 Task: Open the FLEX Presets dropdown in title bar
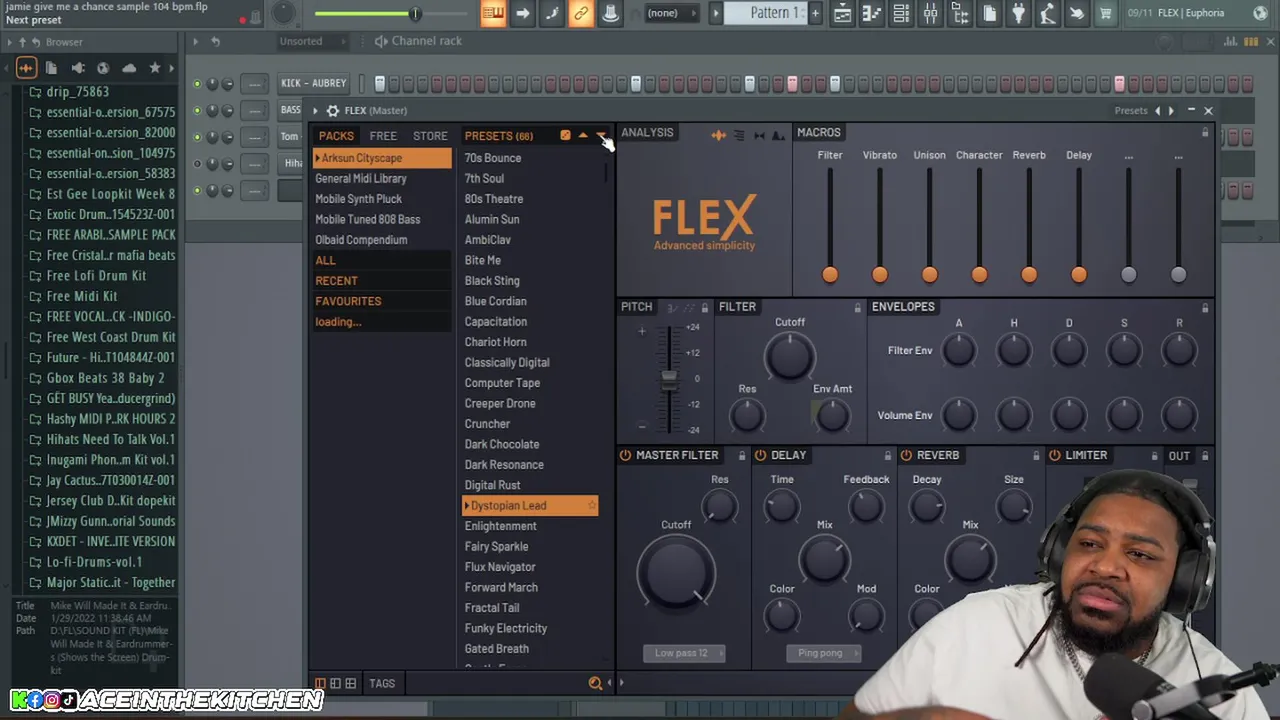pos(1131,111)
